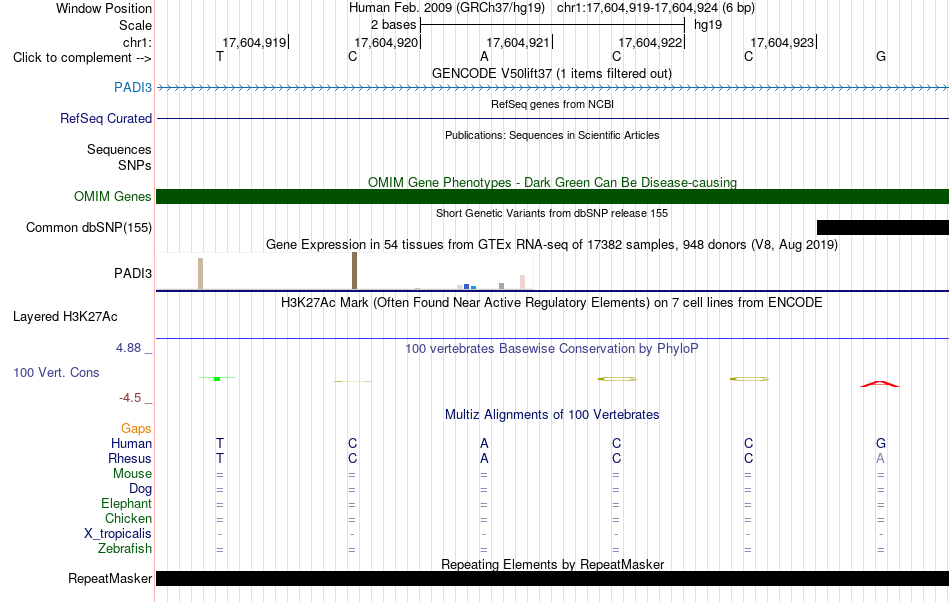Click the Elephant species label
The image size is (950, 602).
[x=127, y=504]
